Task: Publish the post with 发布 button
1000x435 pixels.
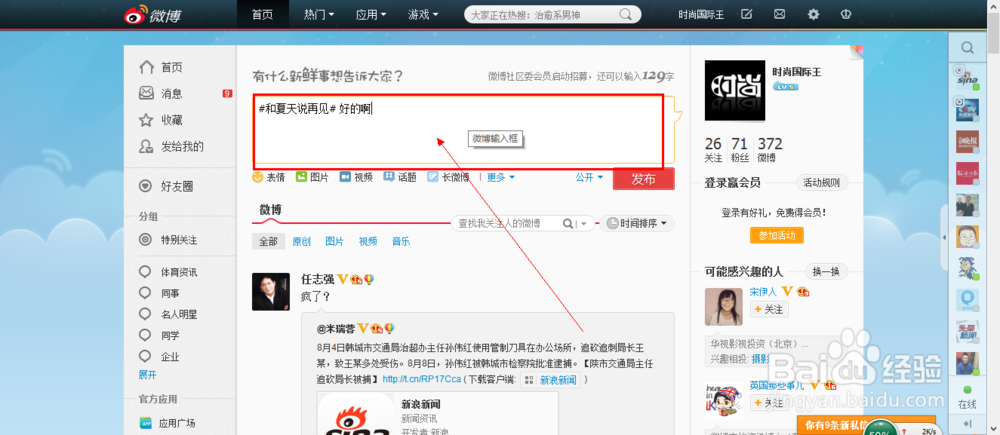Action: tap(643, 179)
